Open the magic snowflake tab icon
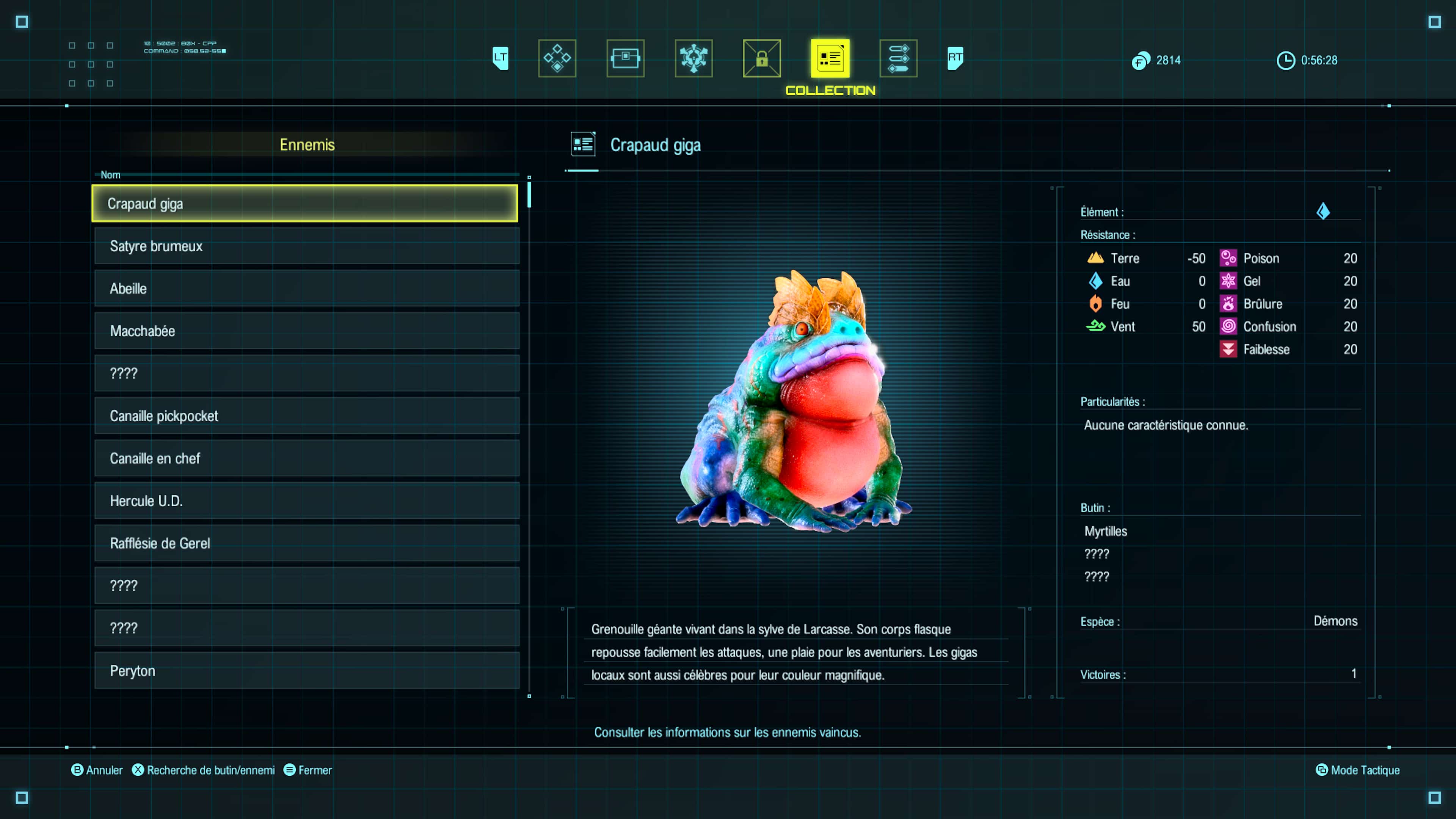 click(693, 58)
